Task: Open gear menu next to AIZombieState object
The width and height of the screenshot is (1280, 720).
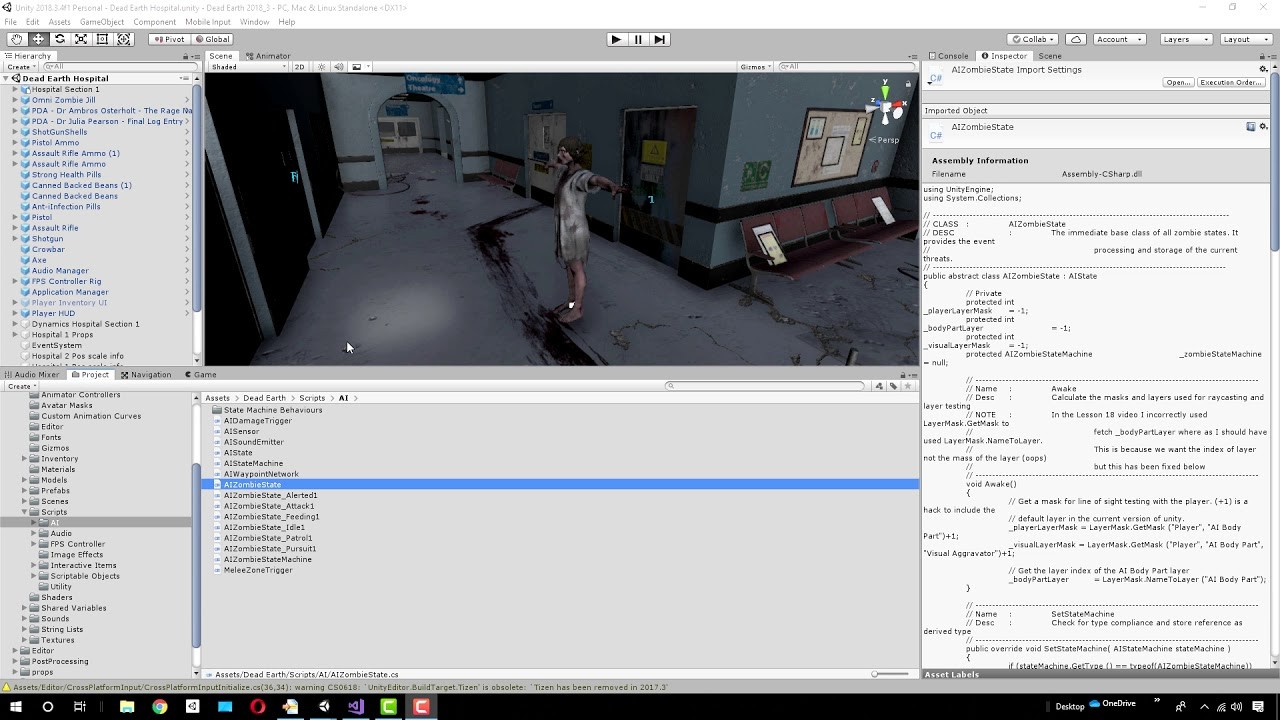Action: (x=1263, y=127)
